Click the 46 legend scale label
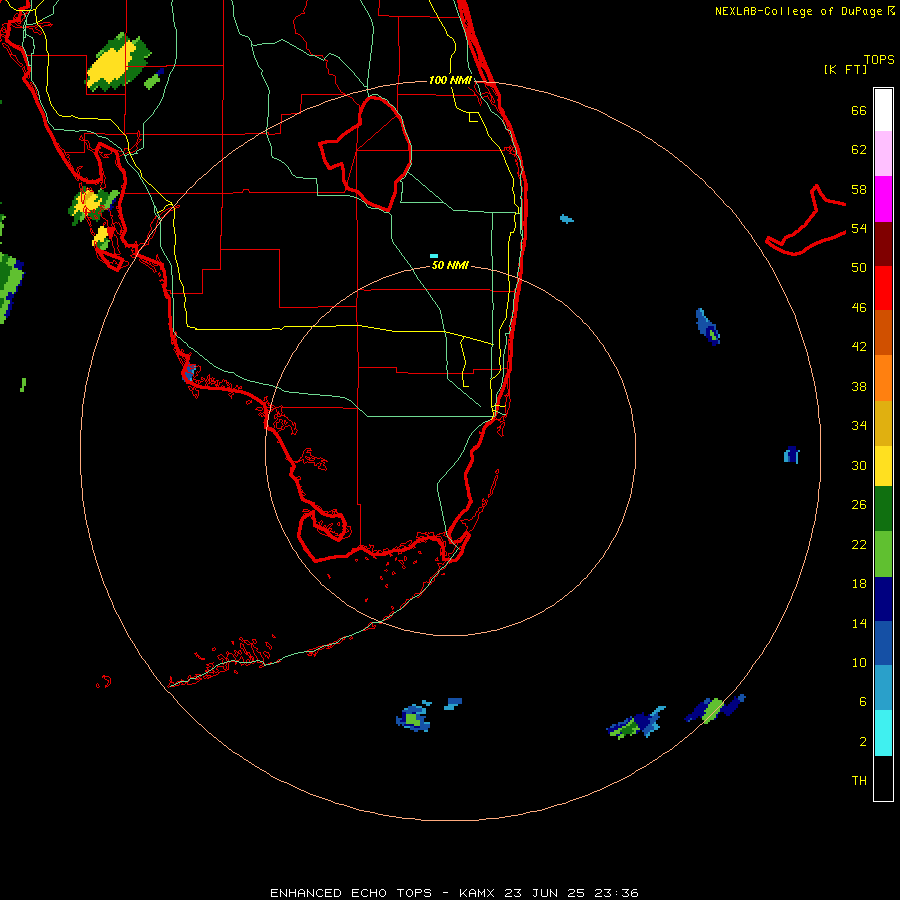The width and height of the screenshot is (900, 900). [859, 308]
